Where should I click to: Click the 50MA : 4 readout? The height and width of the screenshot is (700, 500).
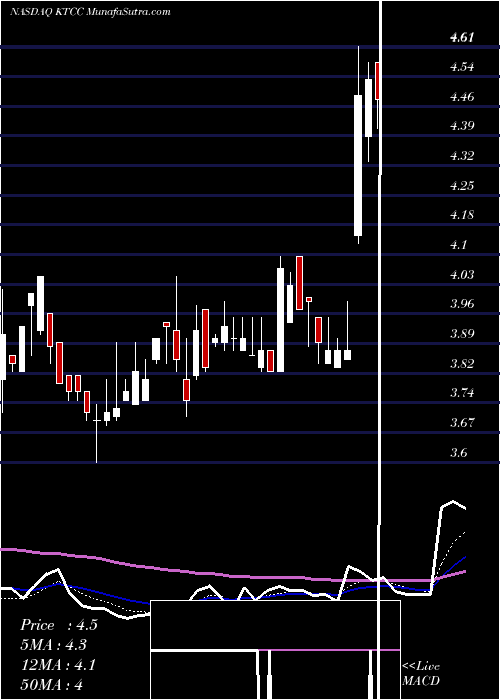point(52,684)
